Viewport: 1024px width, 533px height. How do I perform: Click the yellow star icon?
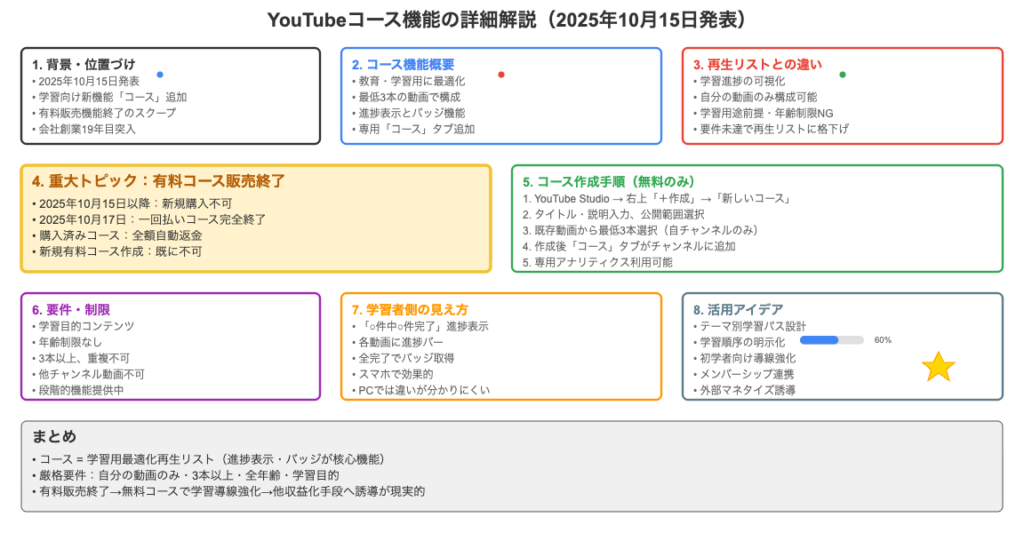click(x=938, y=367)
